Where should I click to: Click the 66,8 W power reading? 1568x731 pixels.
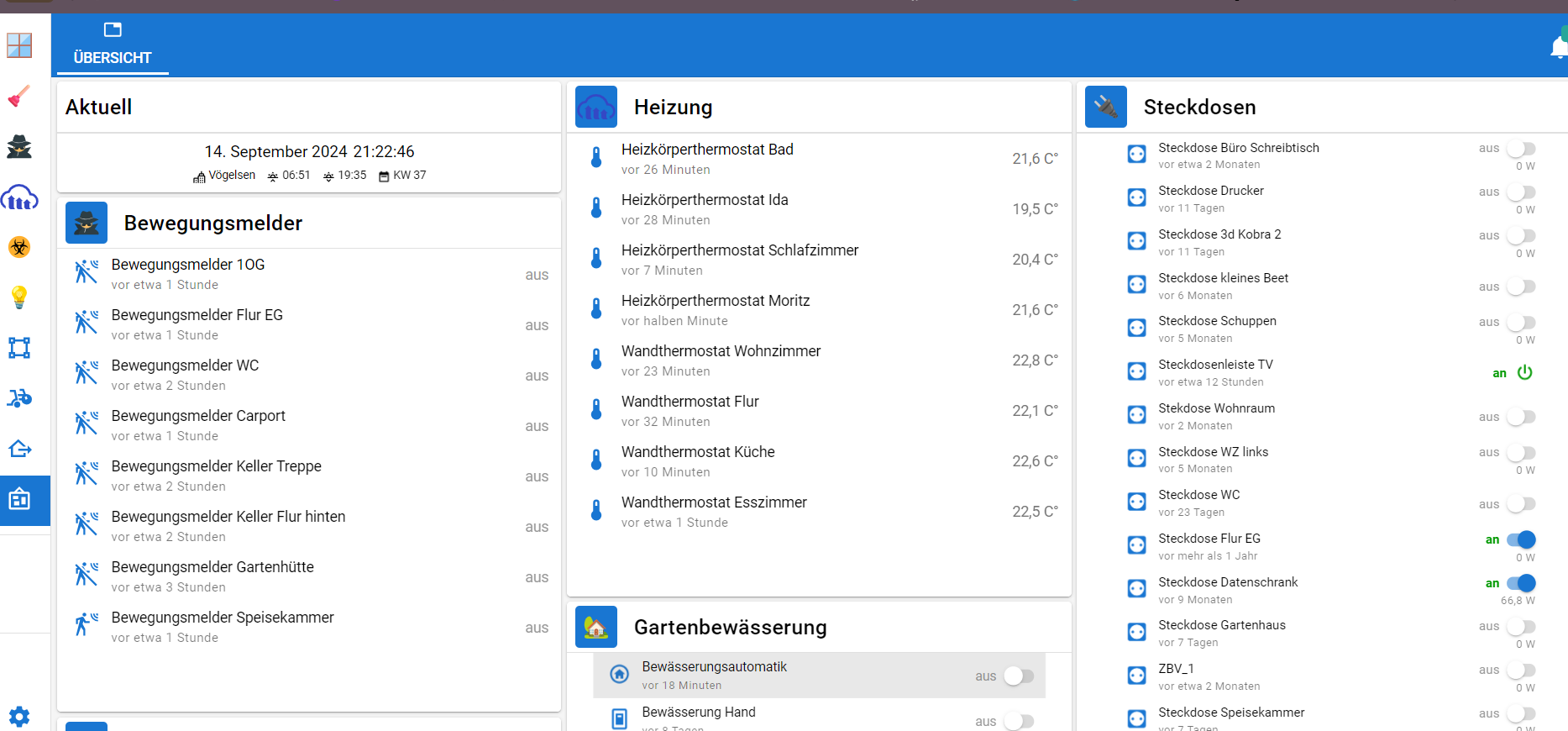tap(1518, 601)
